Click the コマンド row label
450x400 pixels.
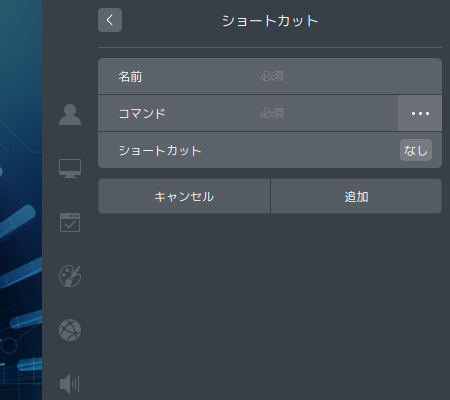pos(142,114)
